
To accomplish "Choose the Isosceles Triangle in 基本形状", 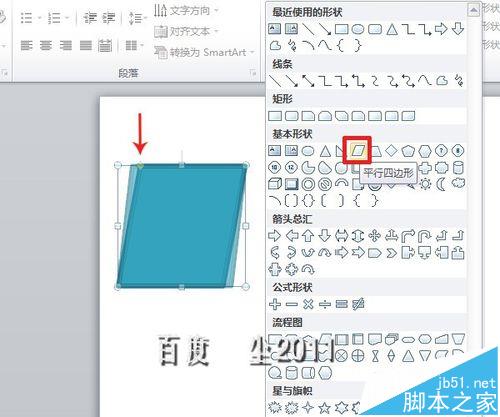I will point(325,151).
